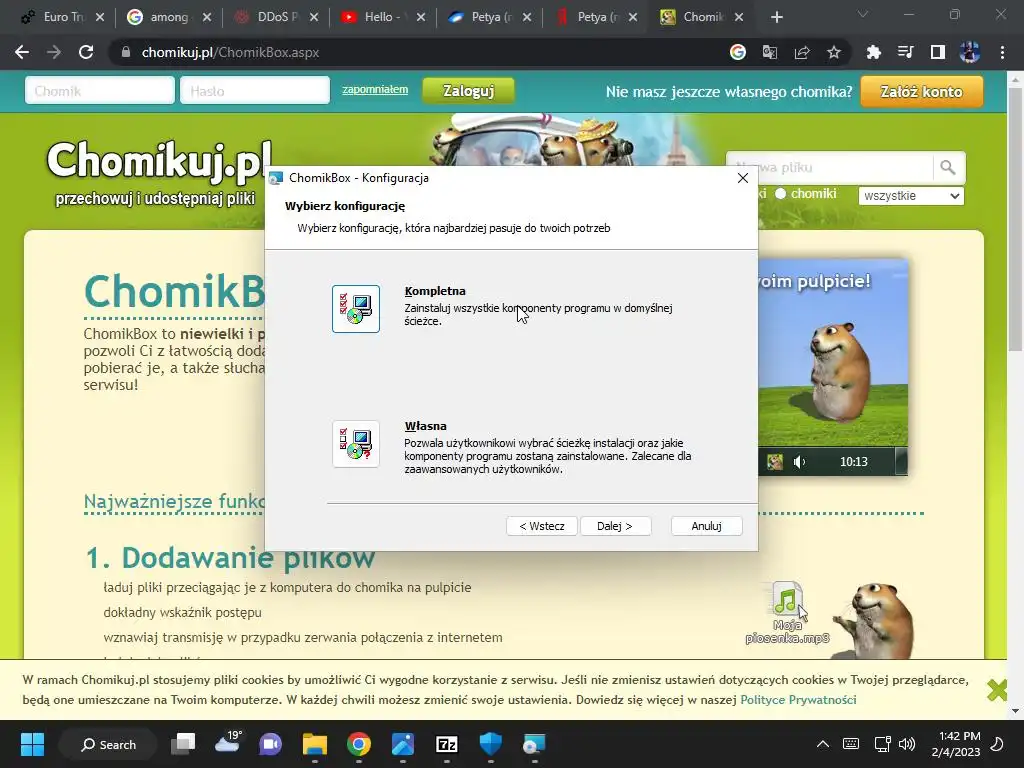
Task: Click the Anuluj button in the installer
Action: click(707, 526)
